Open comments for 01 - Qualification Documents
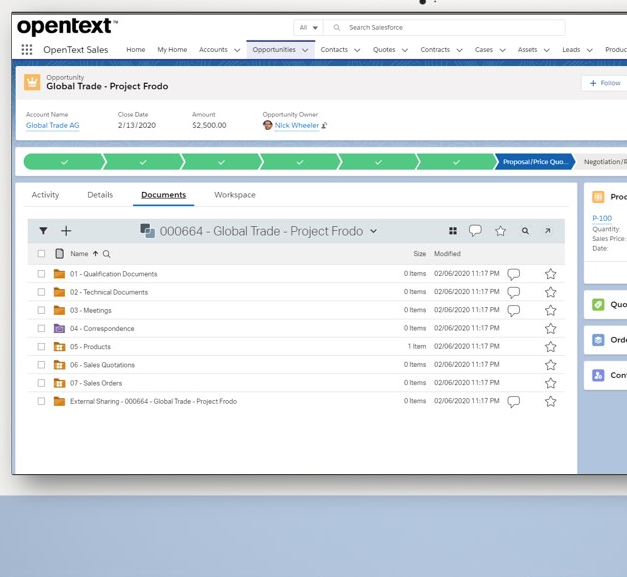 pos(513,274)
